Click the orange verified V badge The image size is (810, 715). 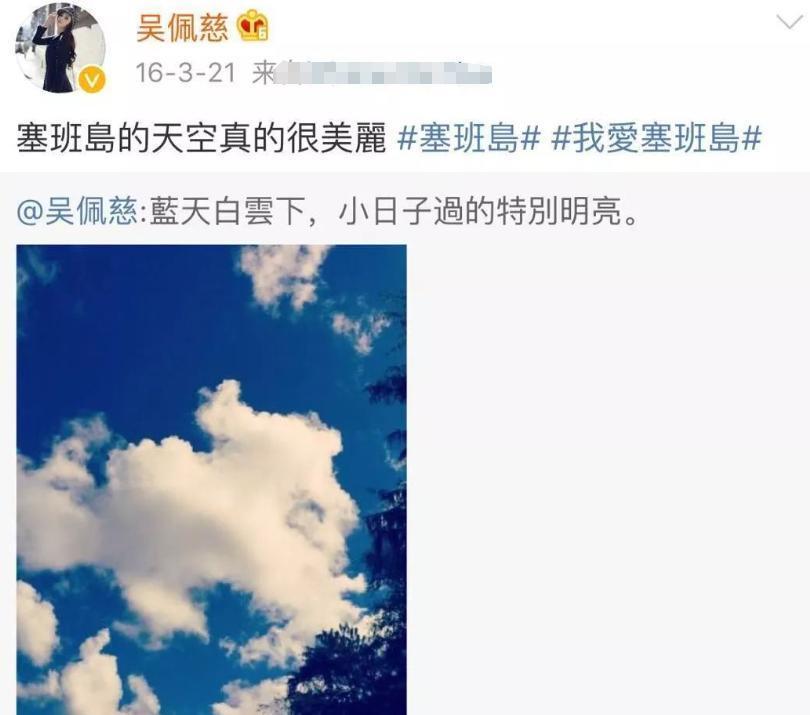(92, 80)
